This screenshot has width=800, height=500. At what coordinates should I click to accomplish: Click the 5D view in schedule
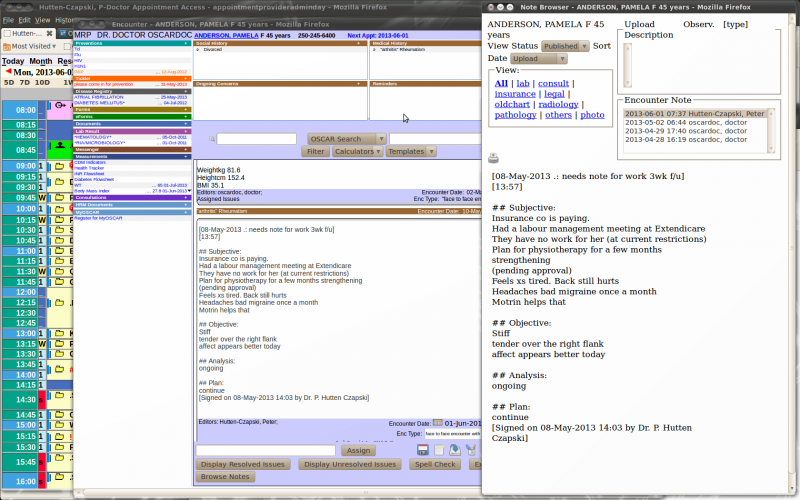pyautogui.click(x=9, y=83)
